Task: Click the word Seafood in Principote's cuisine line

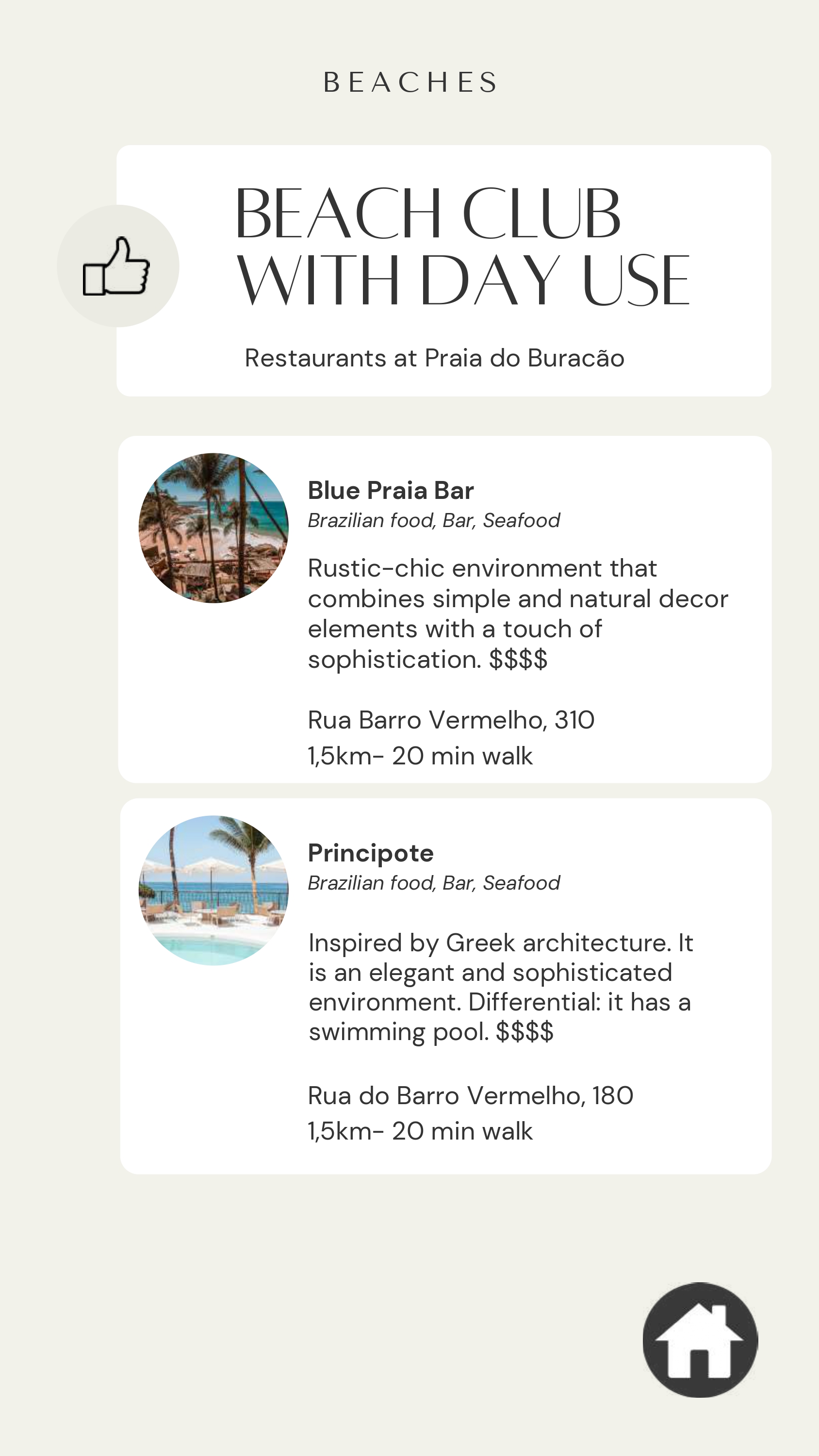Action: (x=521, y=883)
